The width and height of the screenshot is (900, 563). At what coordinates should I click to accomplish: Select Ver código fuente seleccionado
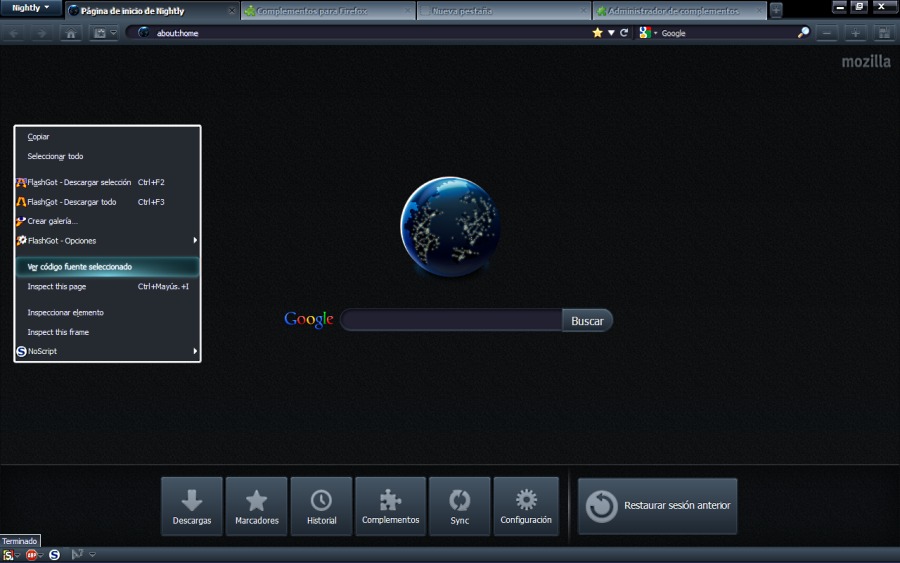coord(107,267)
